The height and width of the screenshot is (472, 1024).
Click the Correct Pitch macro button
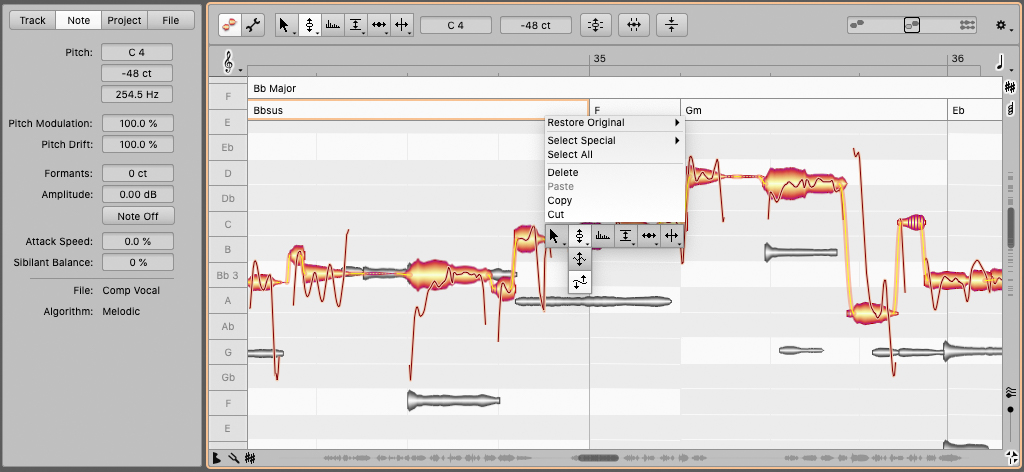(x=596, y=25)
